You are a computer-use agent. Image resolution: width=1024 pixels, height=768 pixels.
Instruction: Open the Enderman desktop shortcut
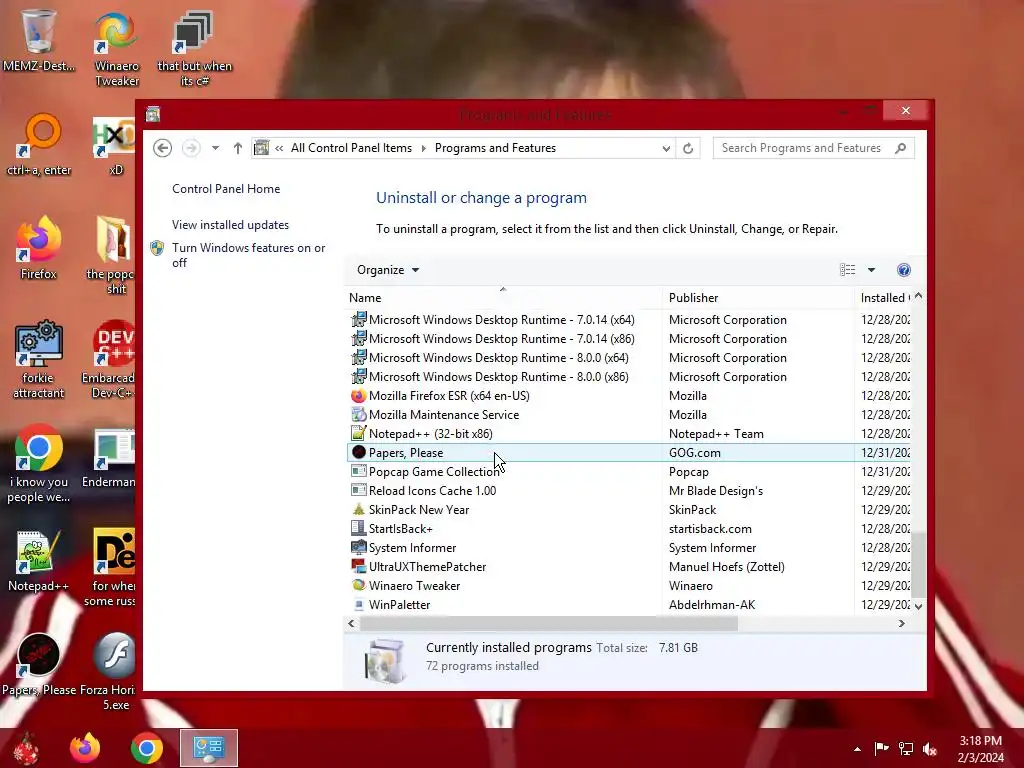click(111, 457)
